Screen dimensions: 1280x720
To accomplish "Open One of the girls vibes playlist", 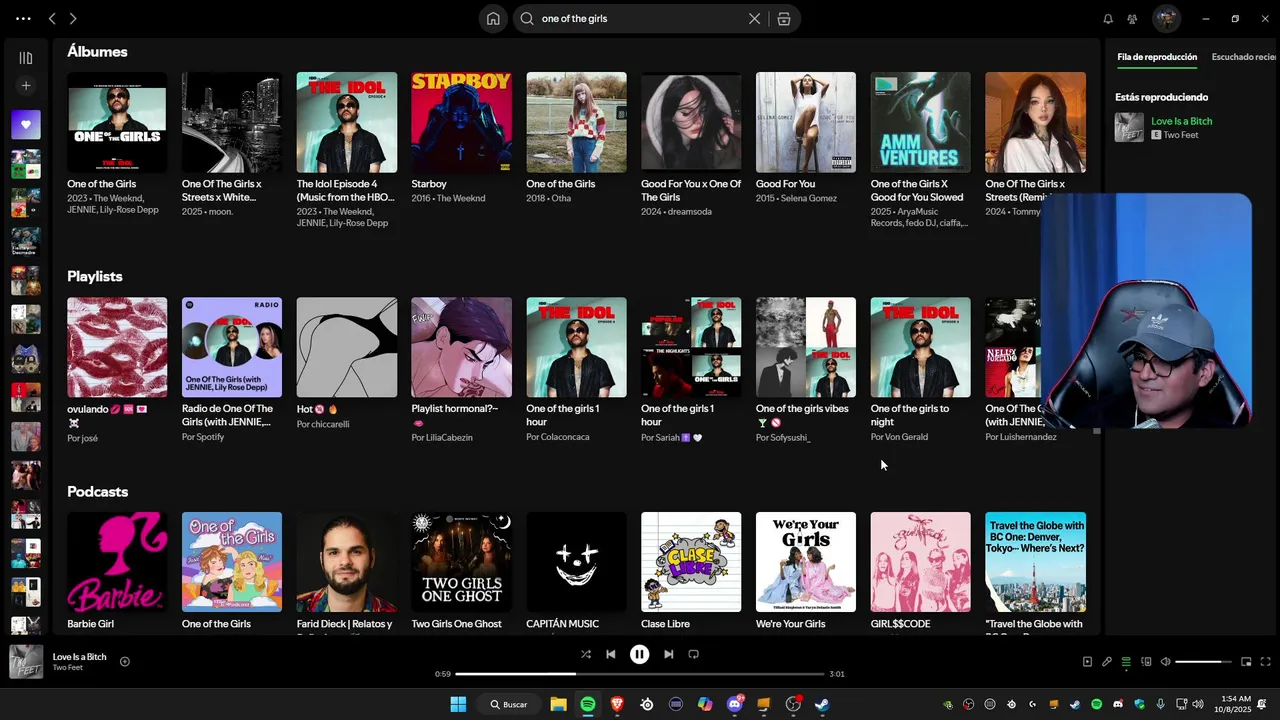I will click(x=806, y=347).
